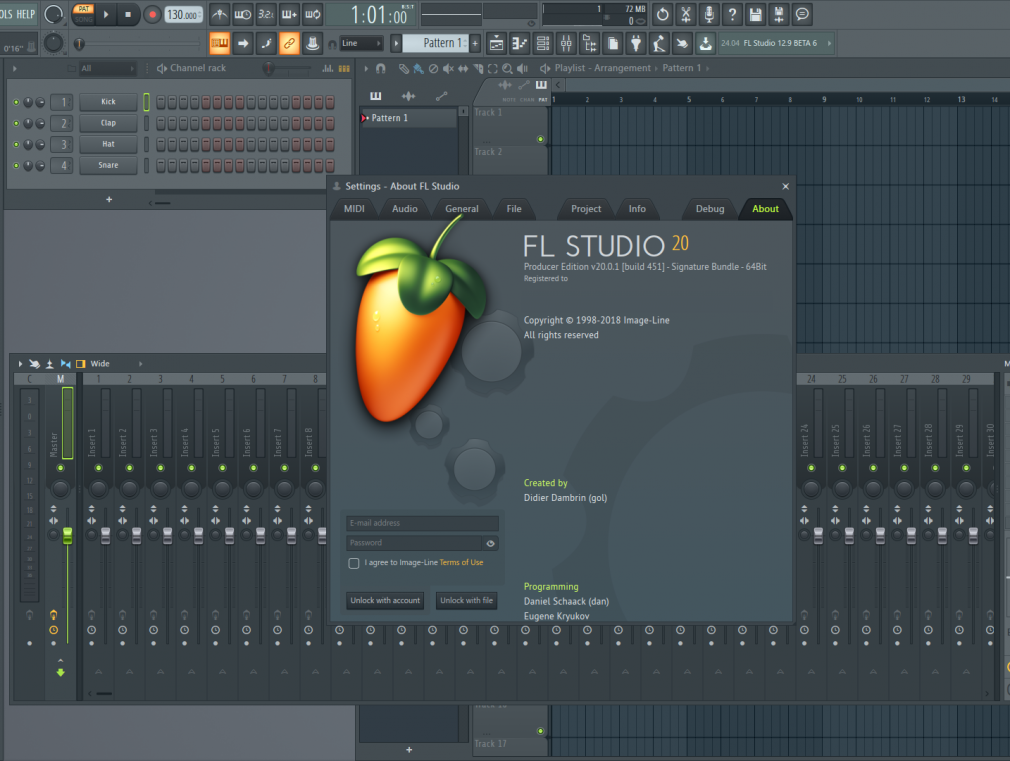Image resolution: width=1010 pixels, height=761 pixels.
Task: Toggle the metronome icon in the top toolbar
Action: click(x=220, y=14)
